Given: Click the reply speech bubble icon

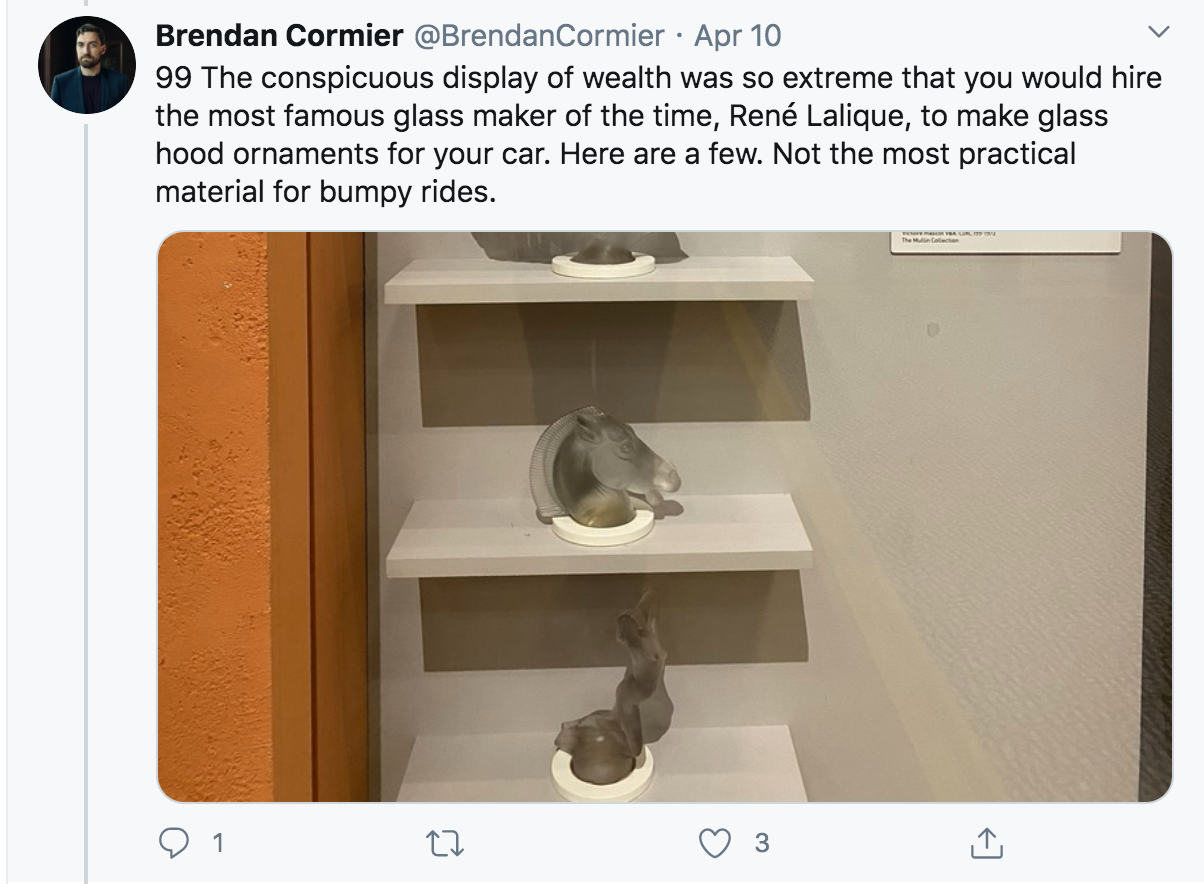Looking at the screenshot, I should click(174, 843).
